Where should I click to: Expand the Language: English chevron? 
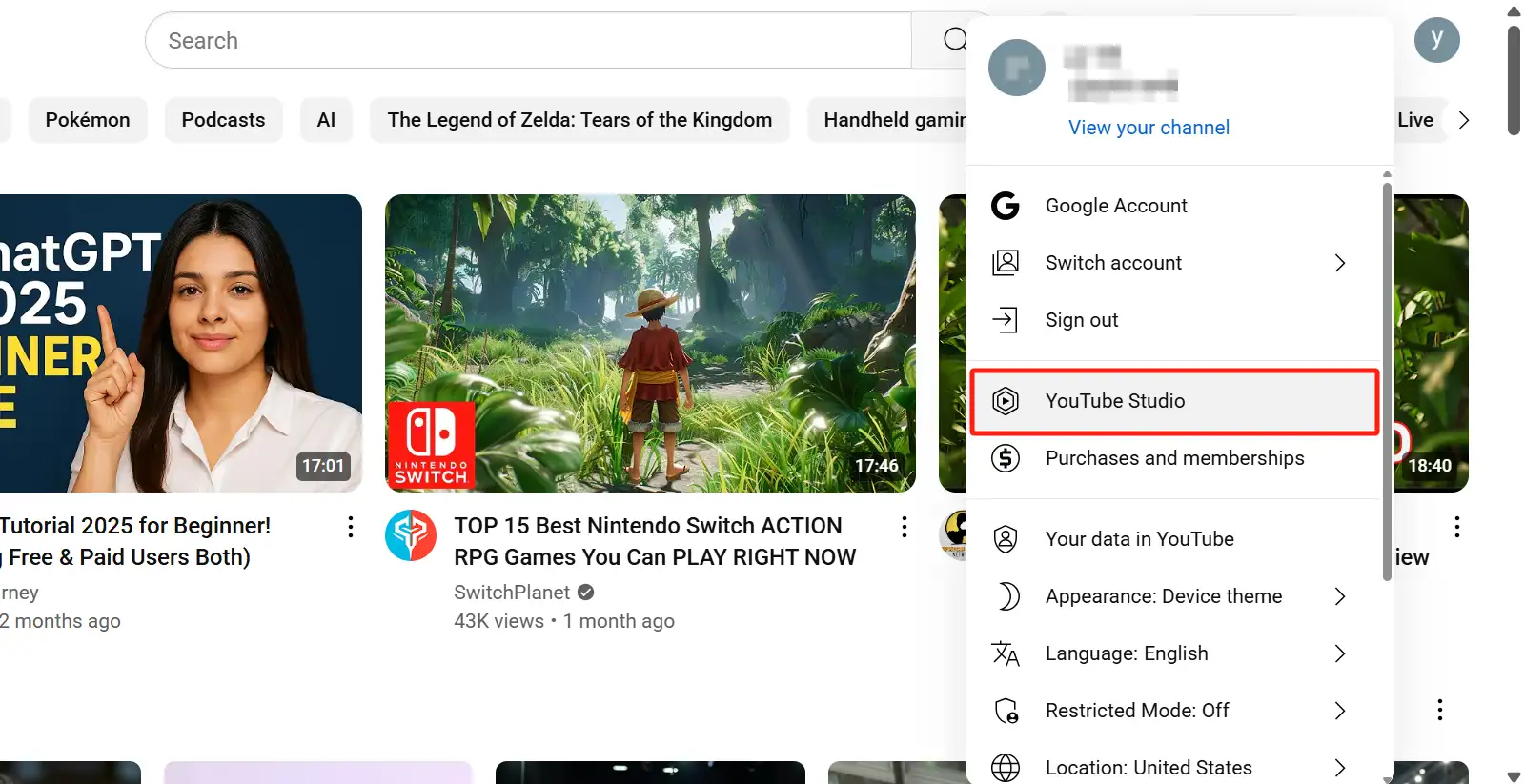point(1340,653)
